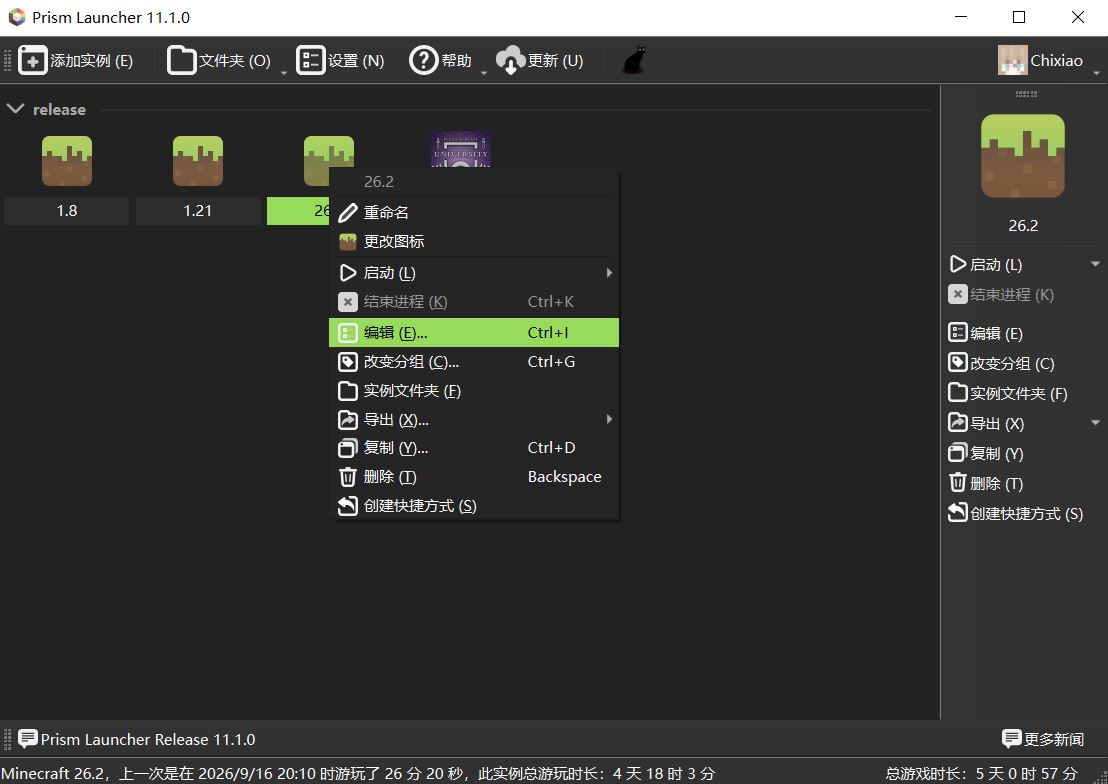The image size is (1108, 784).
Task: Open the sidebar 启动 (L) dropdown arrow
Action: tap(1095, 264)
